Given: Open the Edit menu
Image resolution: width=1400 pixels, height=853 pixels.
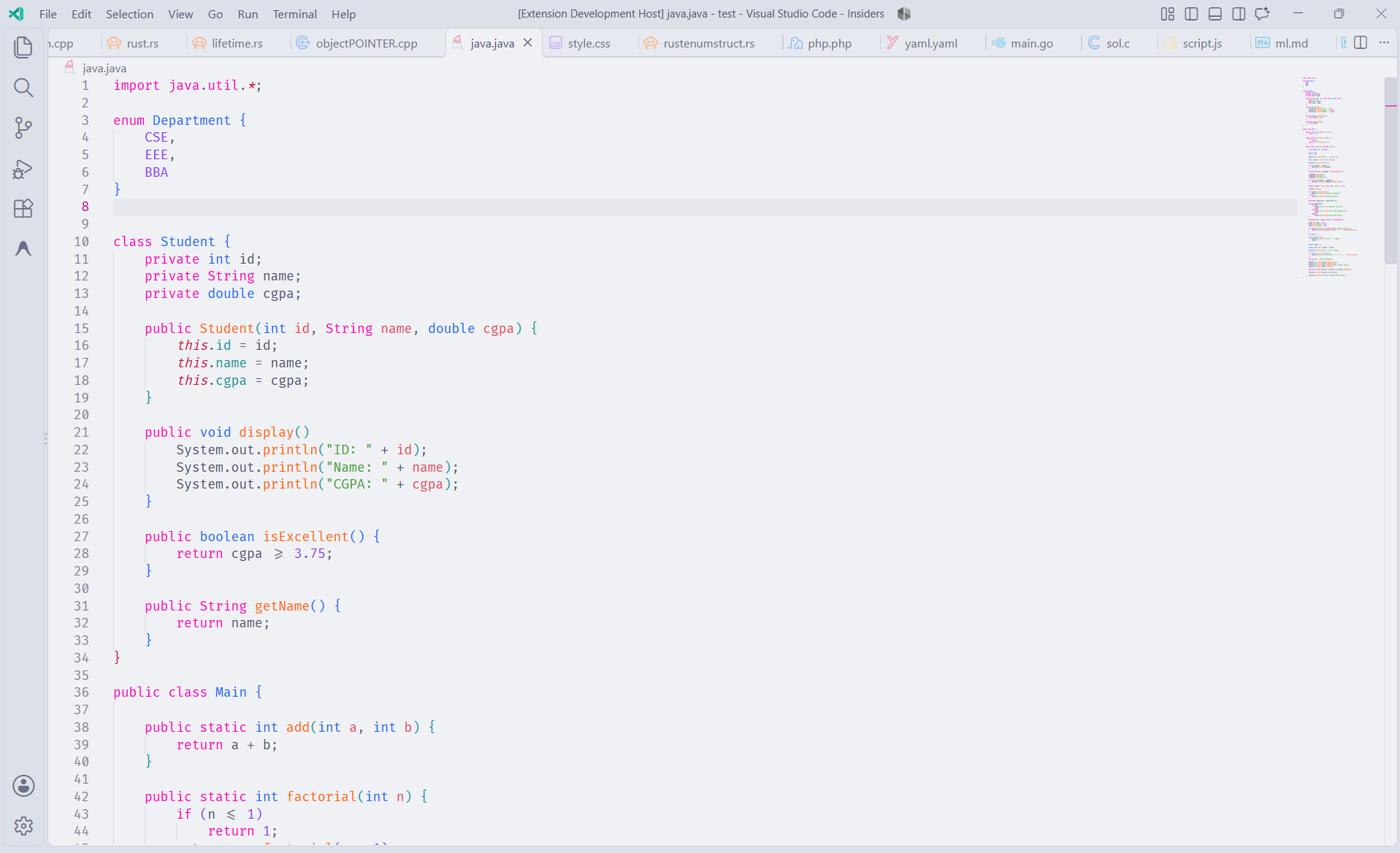Looking at the screenshot, I should tap(82, 14).
